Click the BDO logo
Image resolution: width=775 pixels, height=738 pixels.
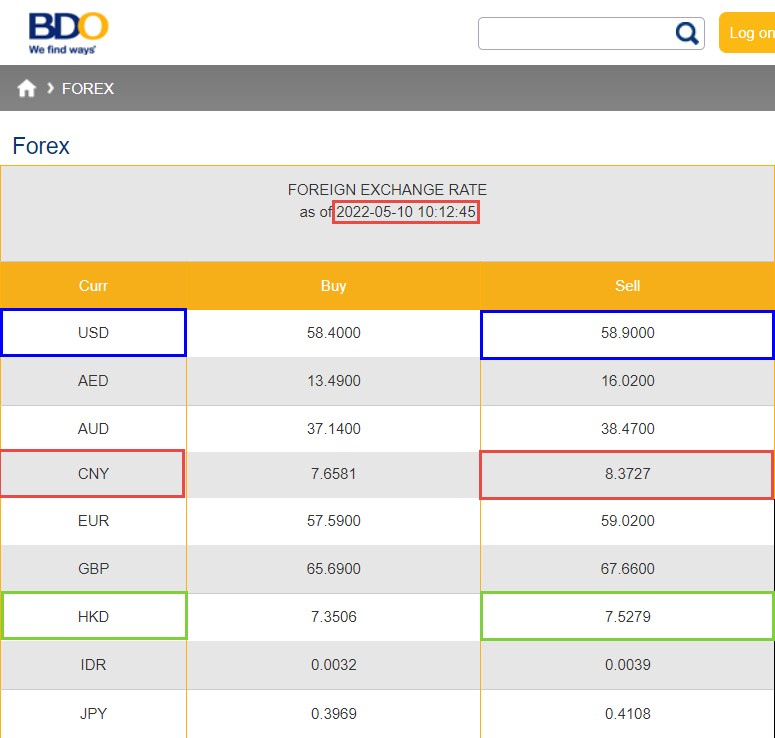click(68, 32)
